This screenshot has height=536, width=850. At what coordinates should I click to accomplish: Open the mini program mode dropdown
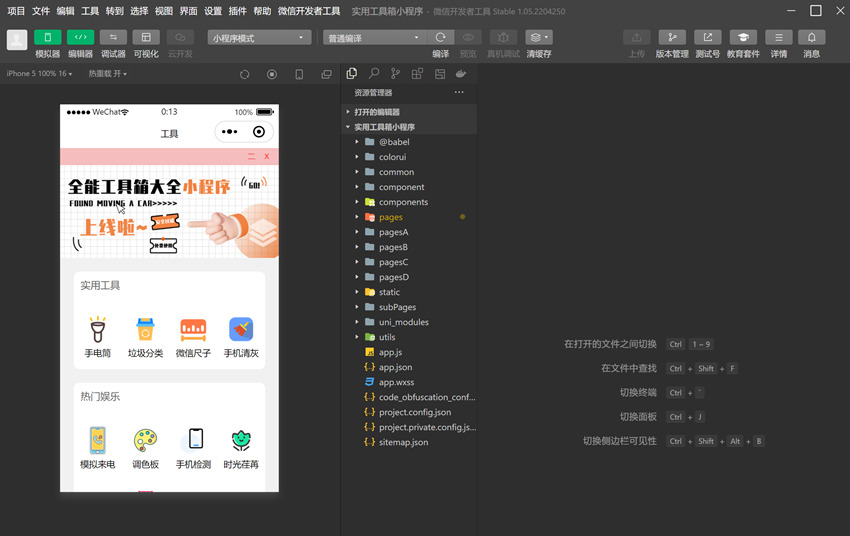(x=259, y=38)
